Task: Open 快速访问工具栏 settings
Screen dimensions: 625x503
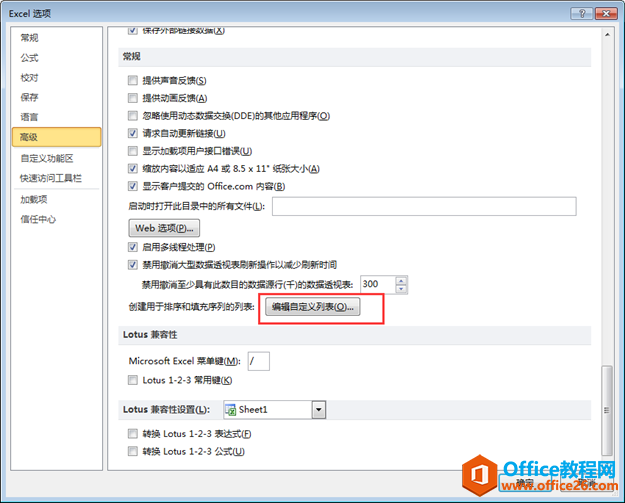Action: tap(51, 178)
